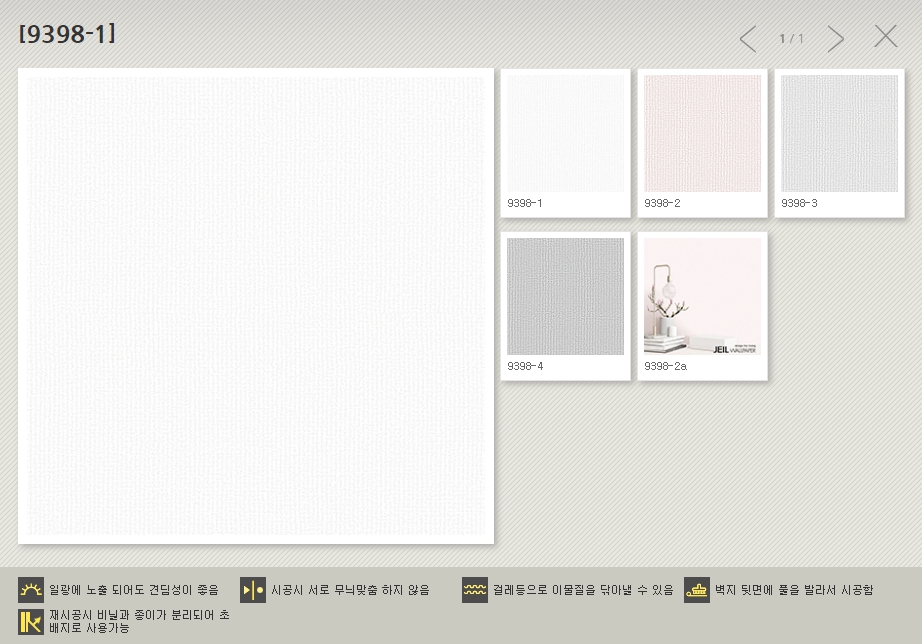This screenshot has width=922, height=644.
Task: Click the peelable vinyl layer icon
Action: (x=31, y=621)
